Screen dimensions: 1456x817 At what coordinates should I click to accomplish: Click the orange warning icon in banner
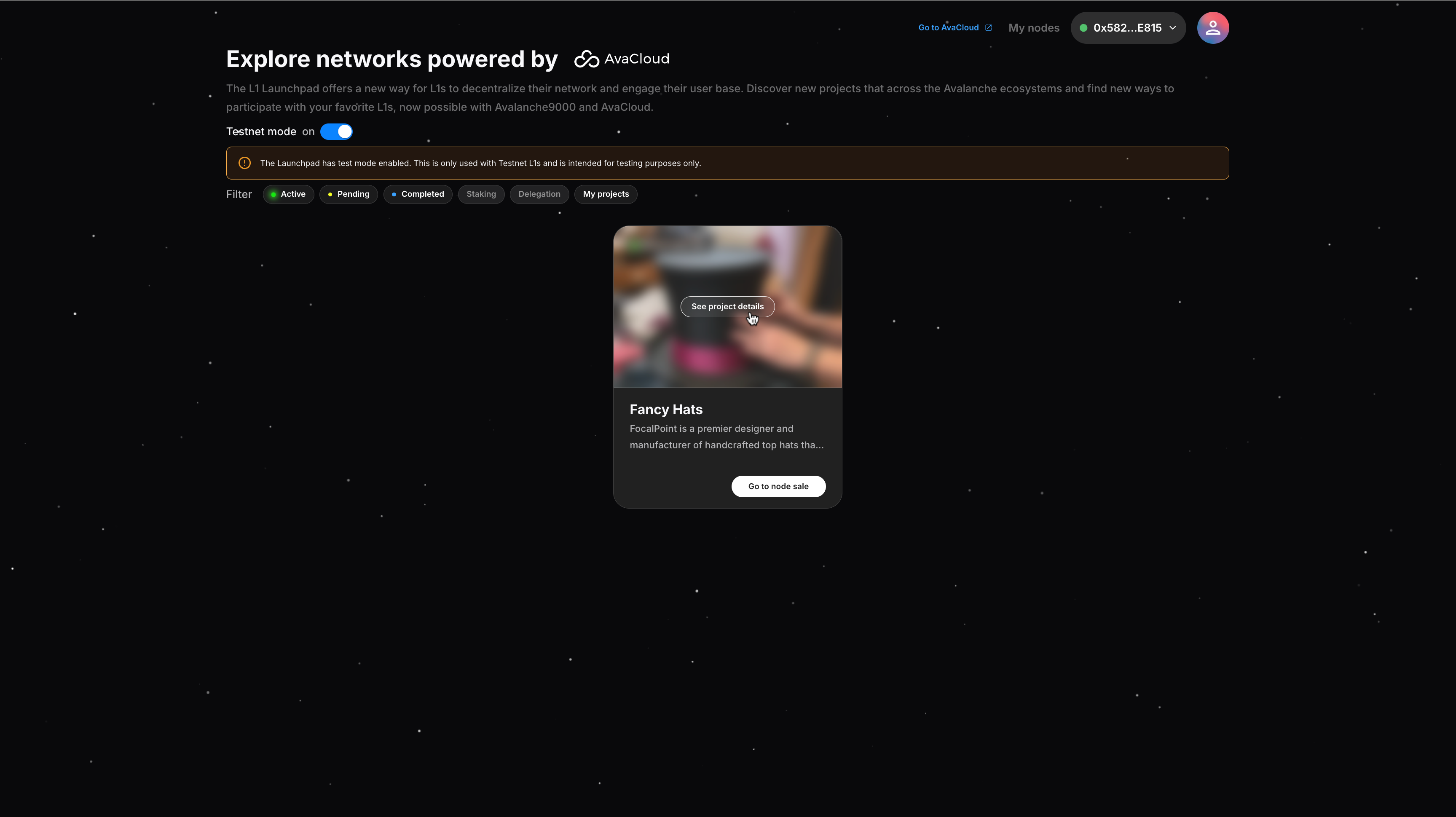tap(244, 163)
